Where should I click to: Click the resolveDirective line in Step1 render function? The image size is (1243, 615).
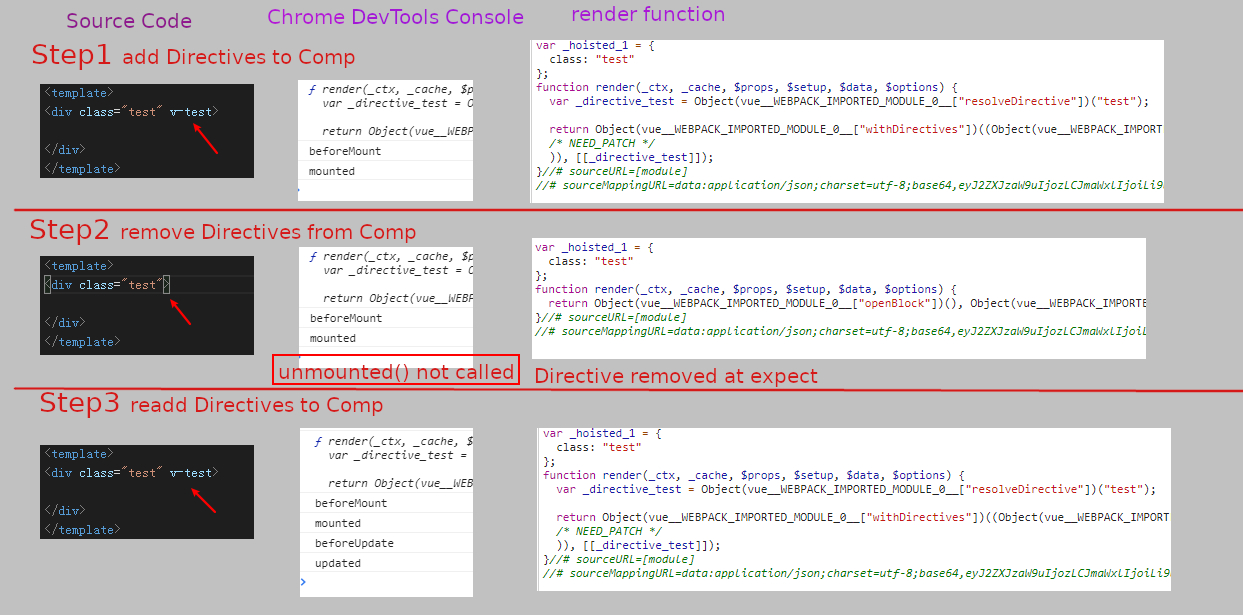(x=849, y=101)
